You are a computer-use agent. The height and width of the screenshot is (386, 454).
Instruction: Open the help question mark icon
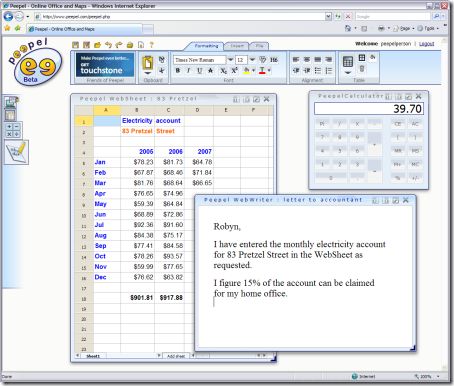click(152, 45)
